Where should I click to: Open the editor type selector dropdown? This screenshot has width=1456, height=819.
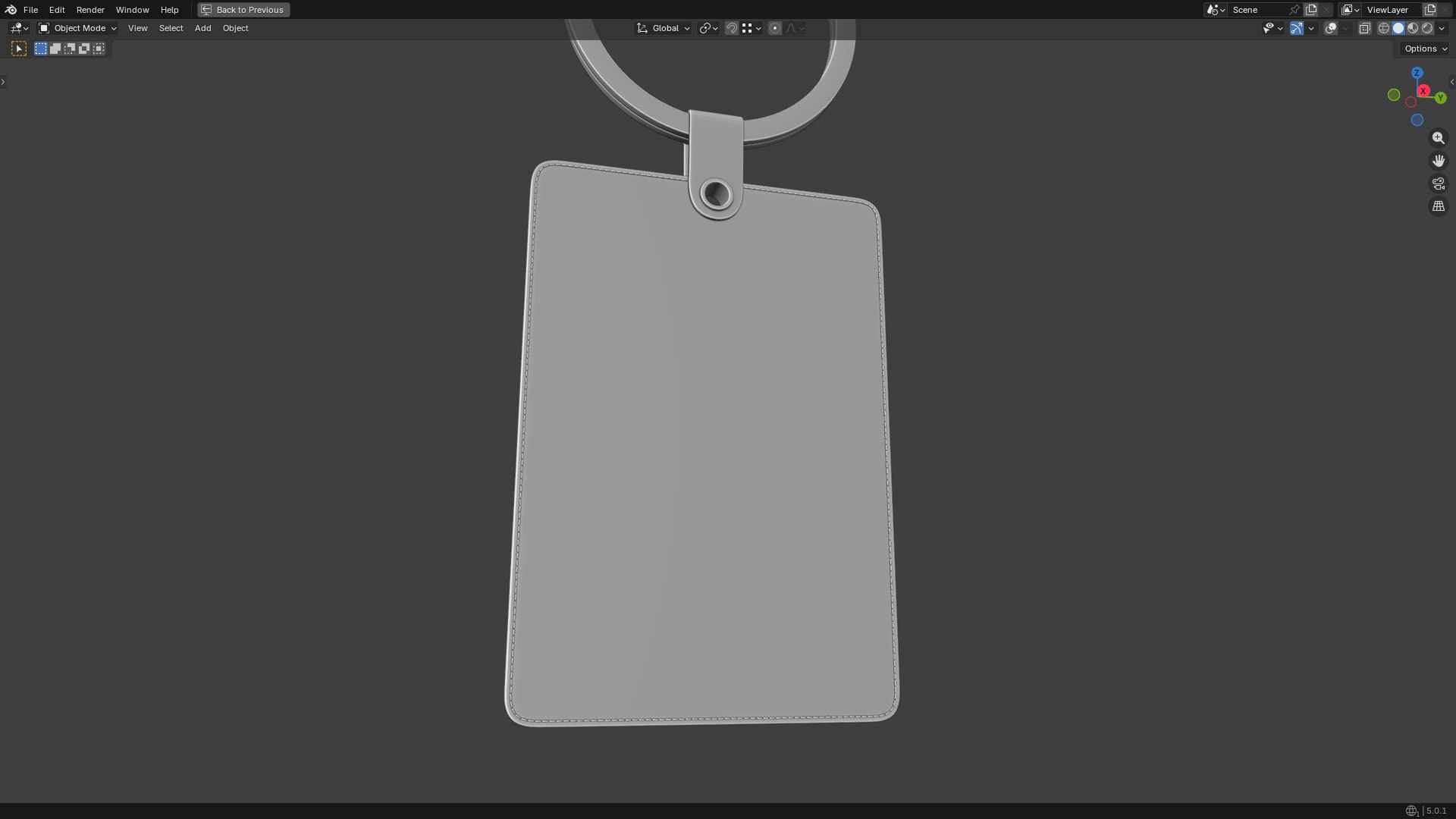coord(20,28)
